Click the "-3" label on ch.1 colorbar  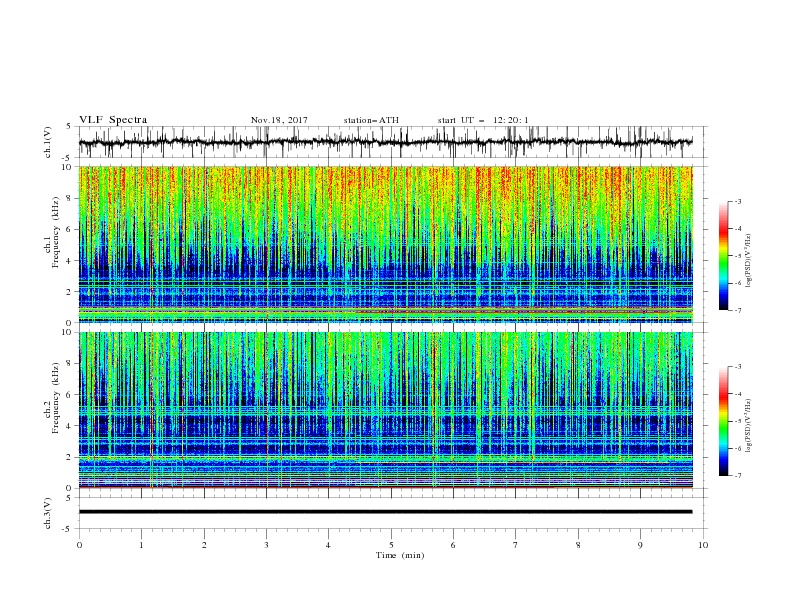click(737, 202)
